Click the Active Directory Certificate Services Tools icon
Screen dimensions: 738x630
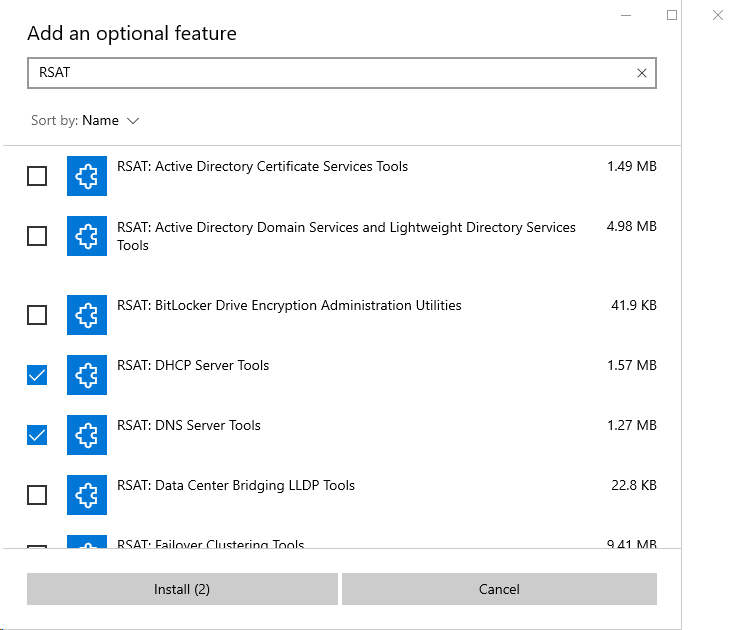pyautogui.click(x=86, y=176)
